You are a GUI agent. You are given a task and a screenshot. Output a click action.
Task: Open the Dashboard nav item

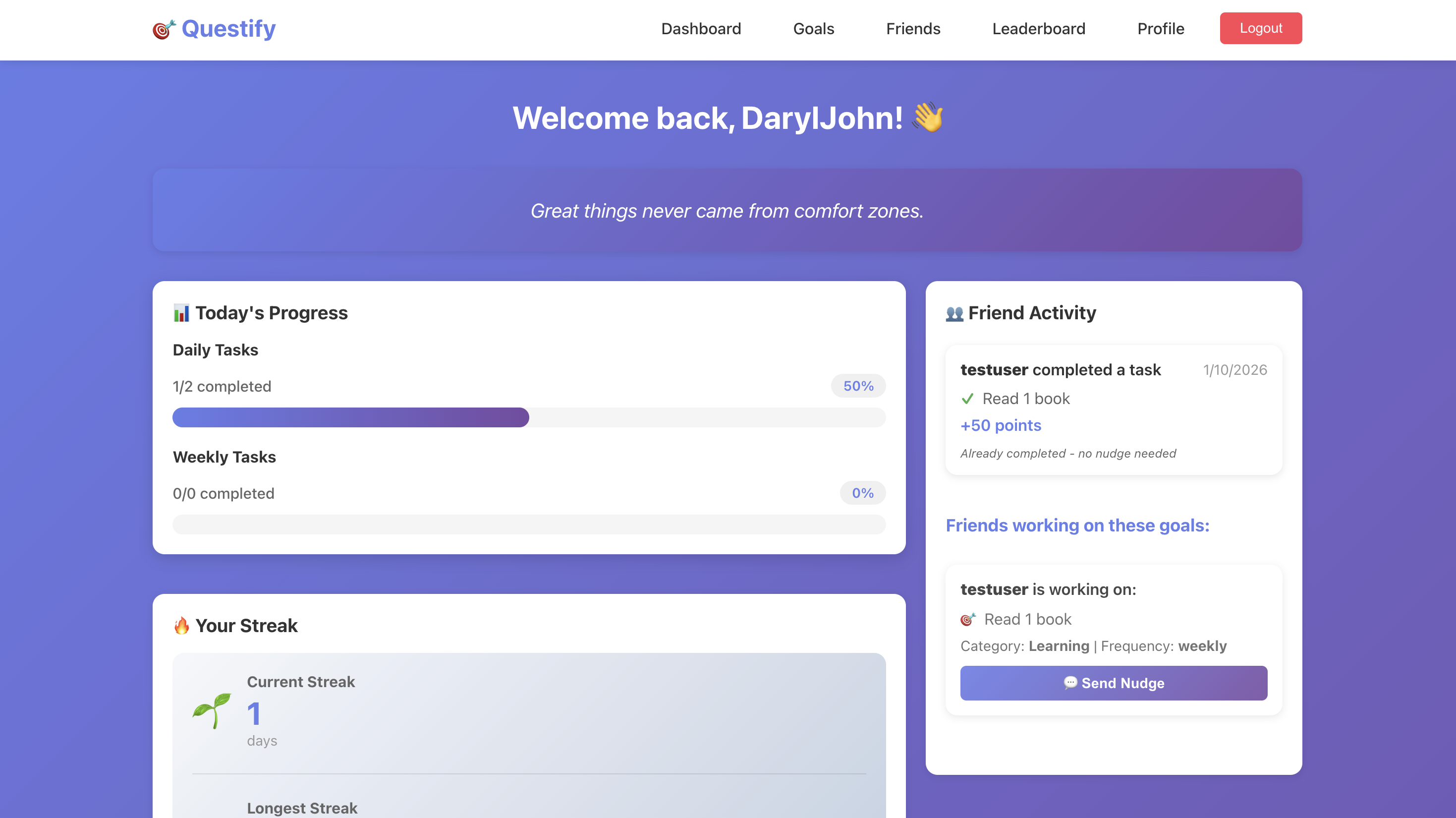(x=701, y=29)
